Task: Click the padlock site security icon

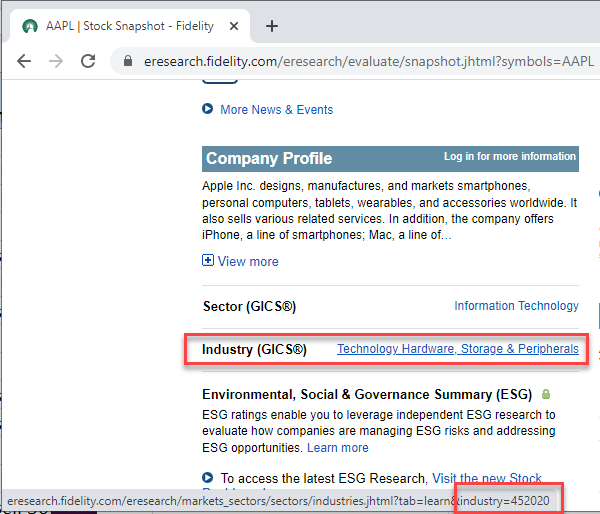Action: click(128, 61)
